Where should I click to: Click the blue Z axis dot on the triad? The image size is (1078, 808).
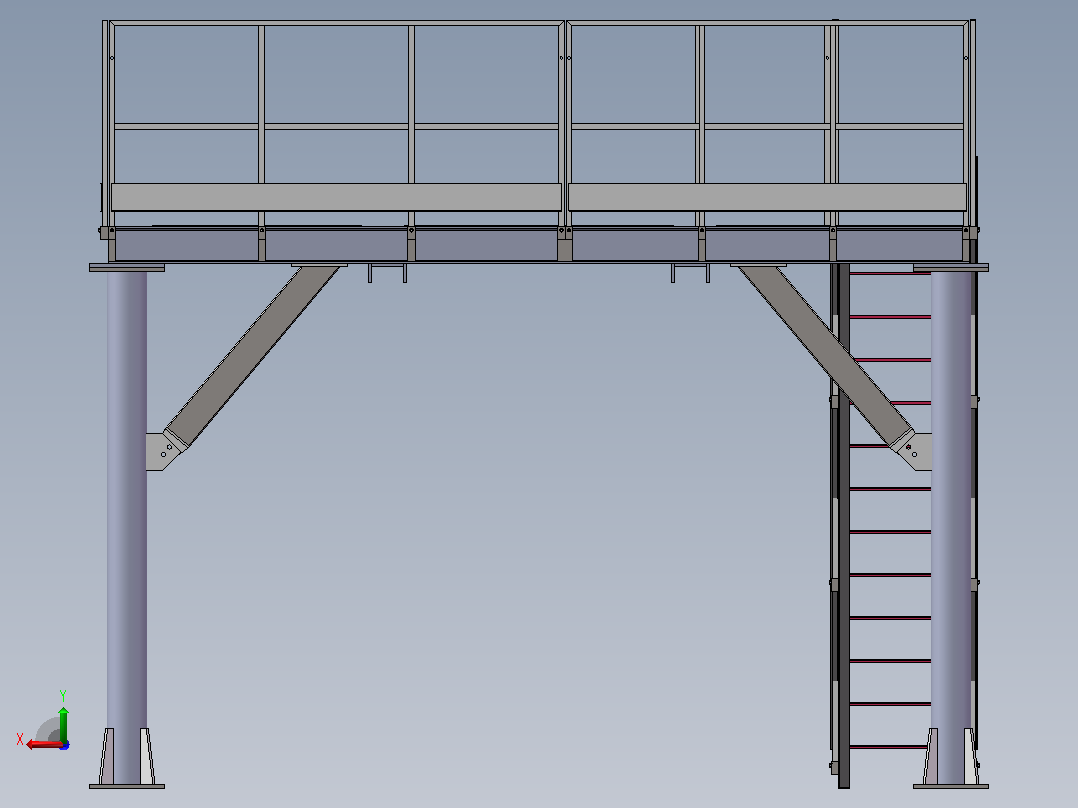click(x=65, y=745)
